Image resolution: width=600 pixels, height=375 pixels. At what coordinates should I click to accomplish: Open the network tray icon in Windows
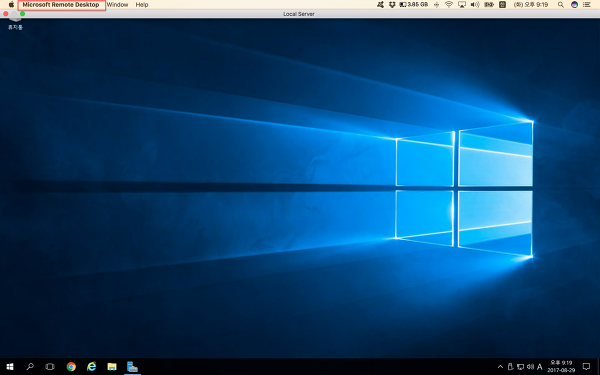click(x=520, y=367)
